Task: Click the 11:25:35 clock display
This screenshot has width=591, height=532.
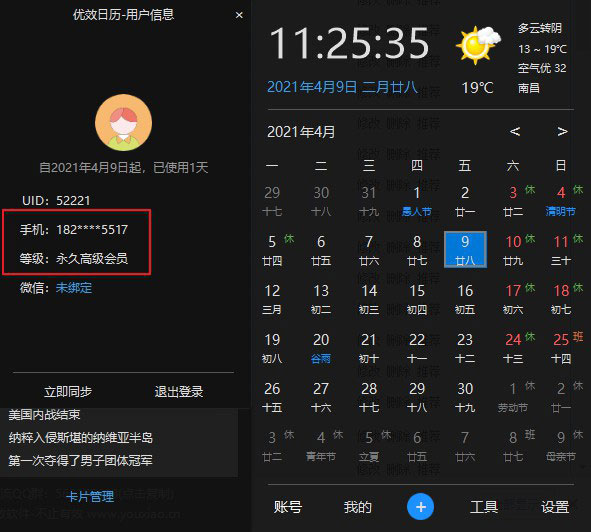Action: [x=349, y=44]
